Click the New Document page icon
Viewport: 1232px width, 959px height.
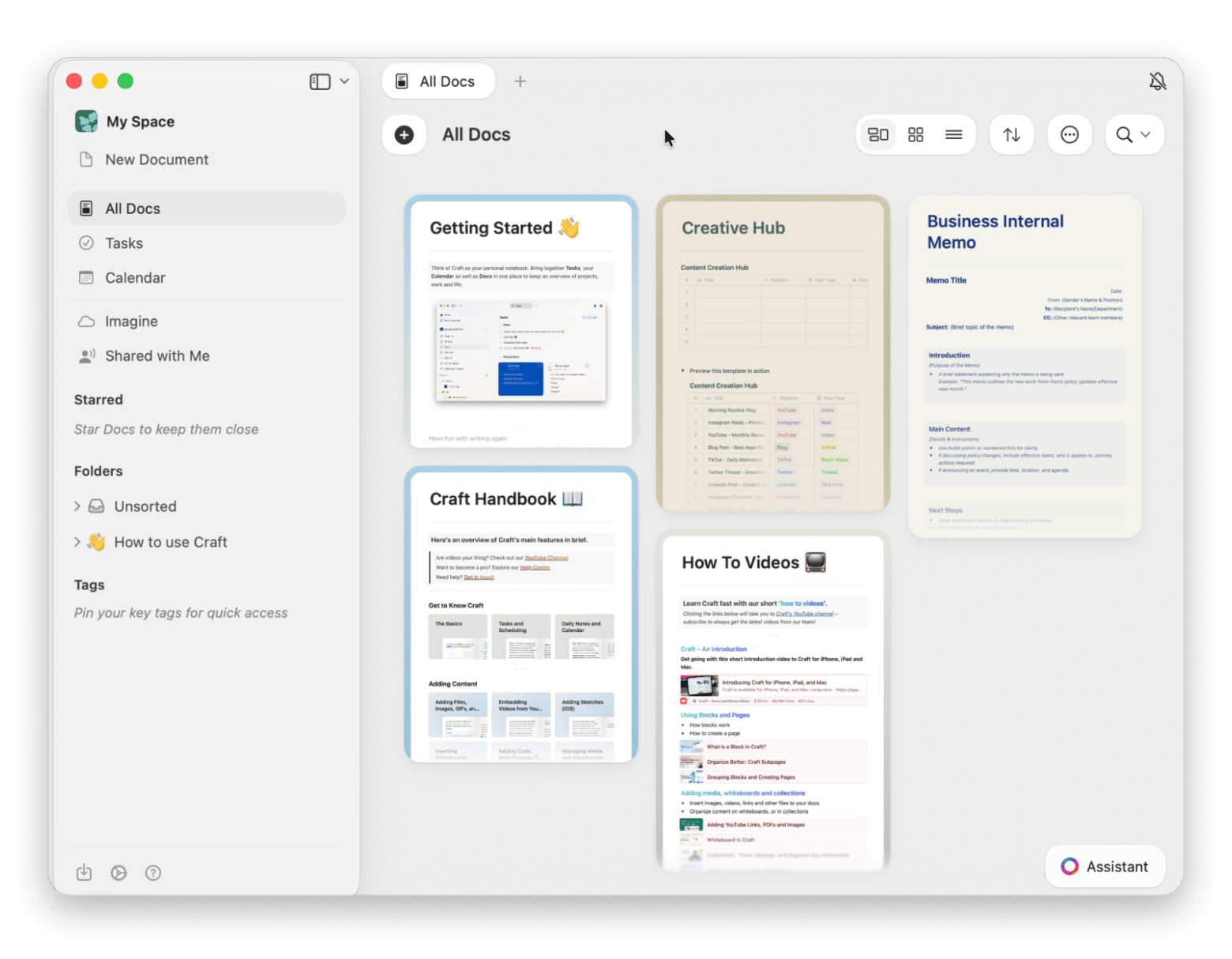(x=87, y=160)
